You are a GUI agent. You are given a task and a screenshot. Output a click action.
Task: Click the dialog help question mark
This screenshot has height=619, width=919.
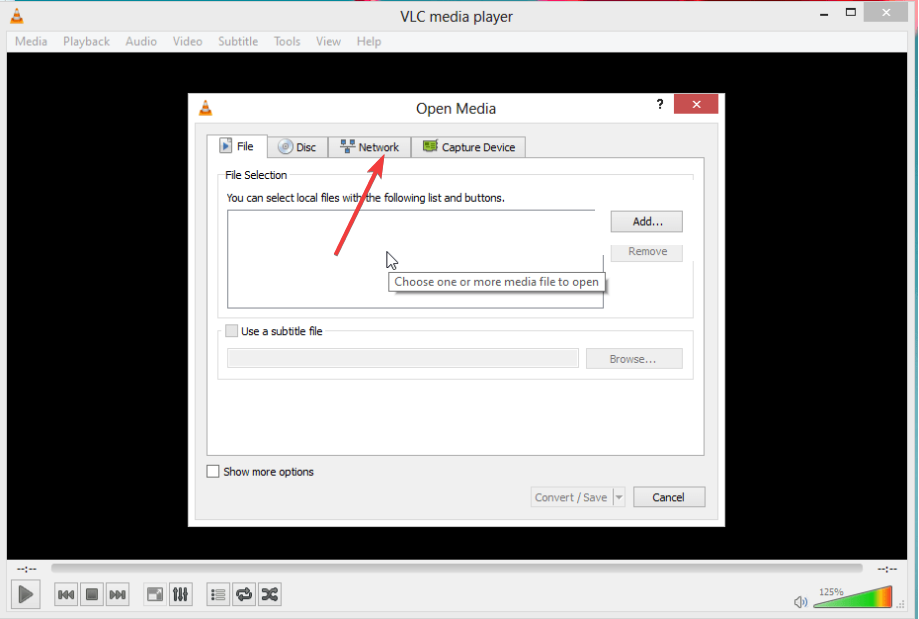tap(660, 104)
